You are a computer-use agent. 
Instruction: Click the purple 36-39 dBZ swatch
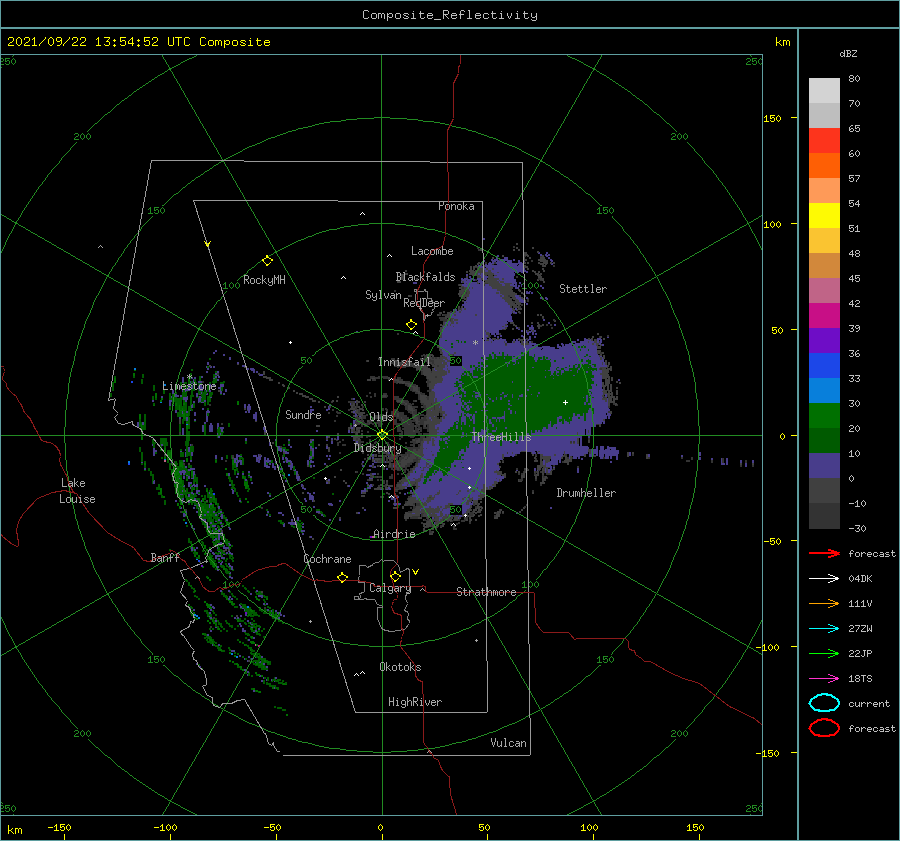click(824, 341)
